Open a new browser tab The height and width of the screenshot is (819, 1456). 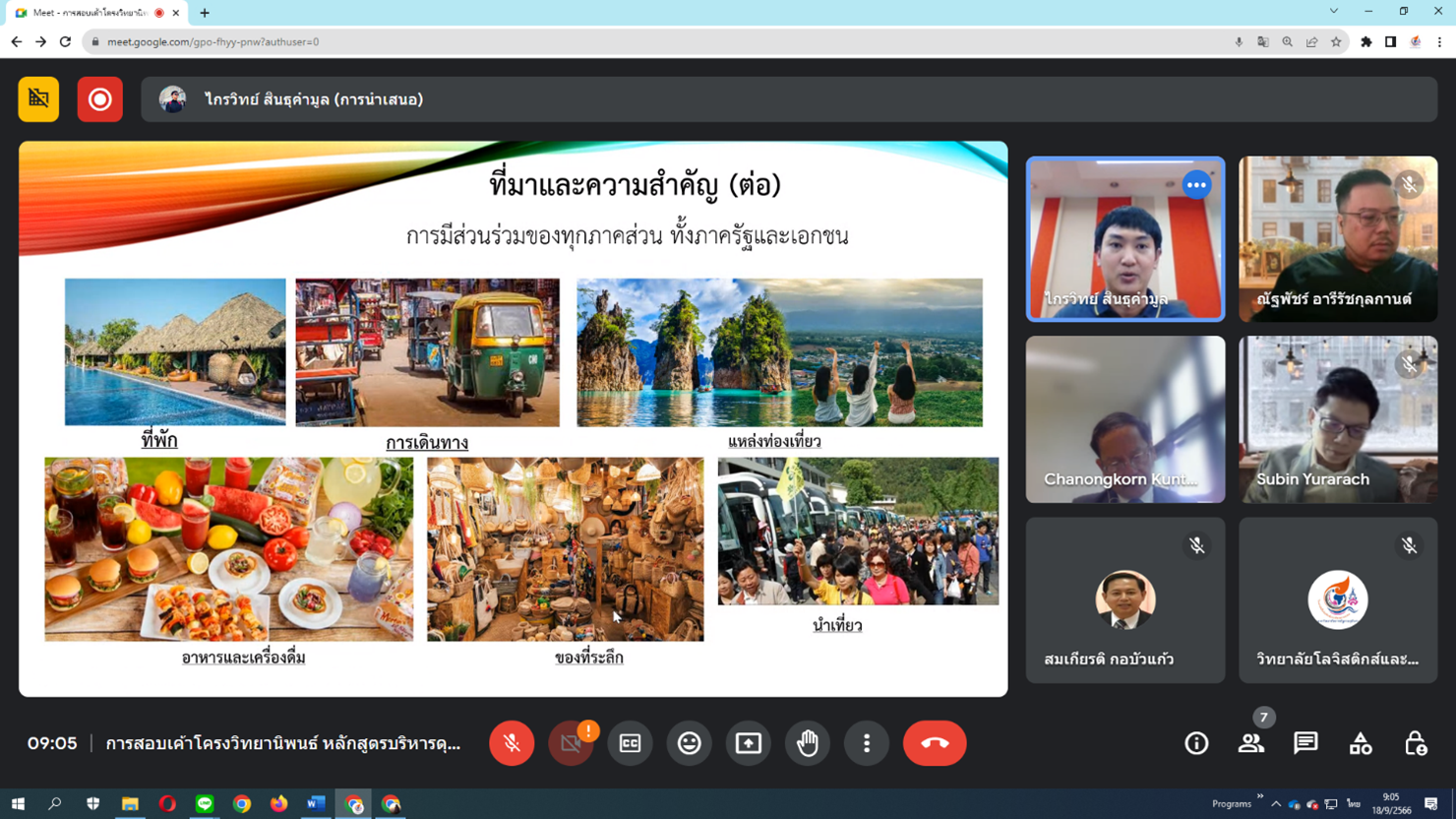tap(205, 13)
